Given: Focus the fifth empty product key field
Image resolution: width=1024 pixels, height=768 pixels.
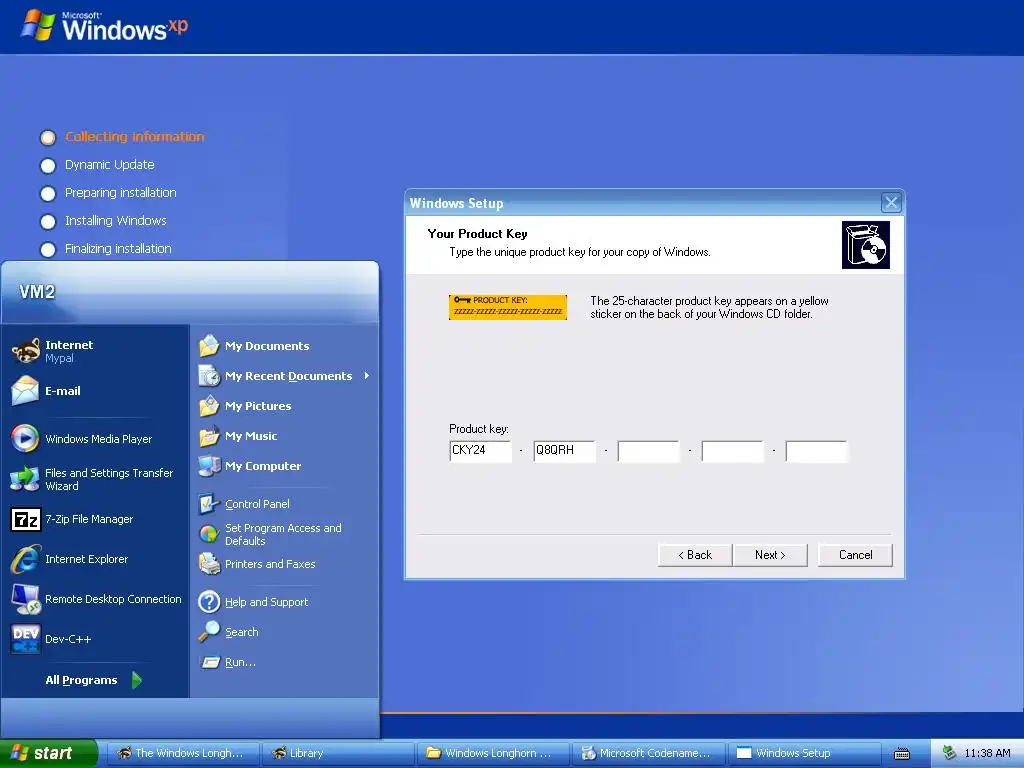Looking at the screenshot, I should pyautogui.click(x=816, y=451).
